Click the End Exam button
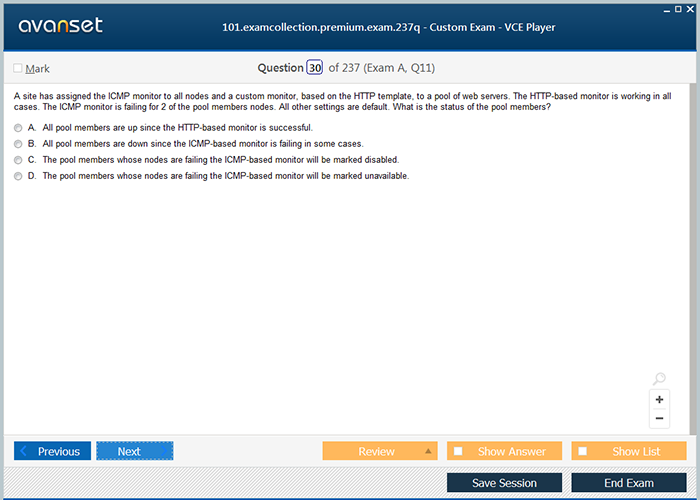Viewport: 700px width, 500px height. (x=629, y=483)
